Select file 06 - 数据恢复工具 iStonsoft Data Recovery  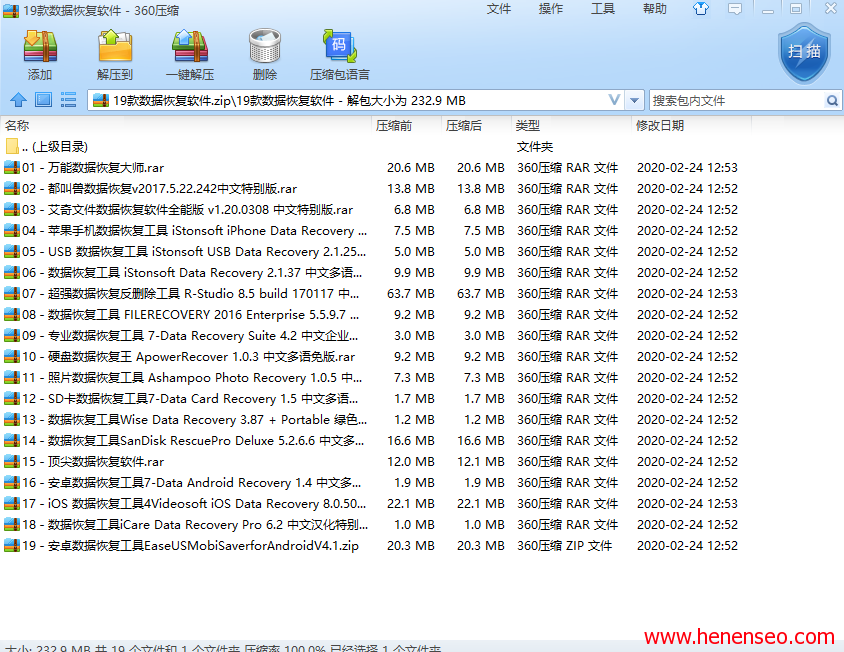pyautogui.click(x=192, y=272)
